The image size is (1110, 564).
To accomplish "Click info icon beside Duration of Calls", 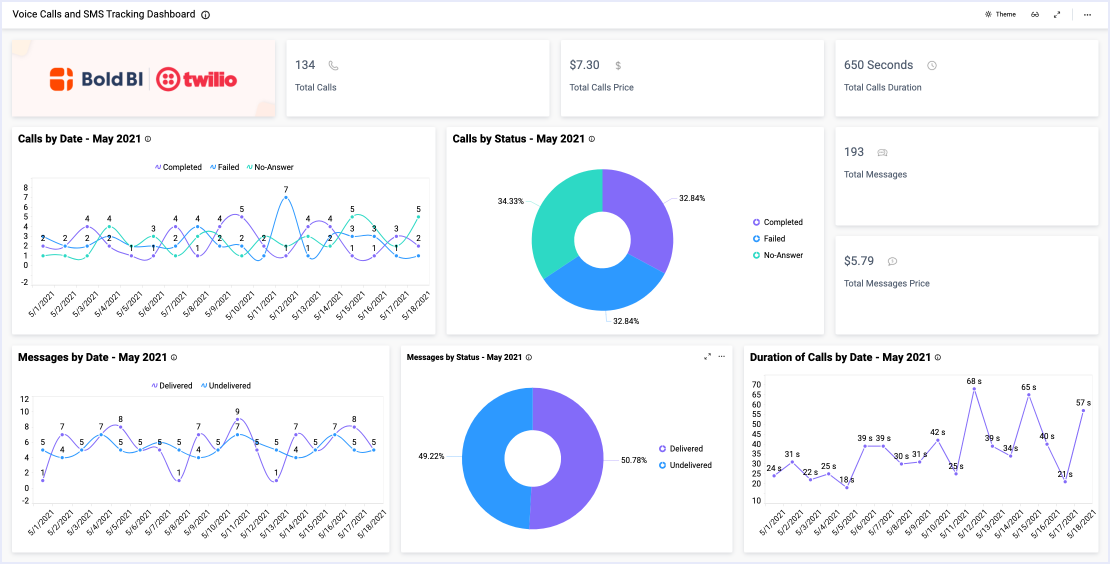I will 938,357.
